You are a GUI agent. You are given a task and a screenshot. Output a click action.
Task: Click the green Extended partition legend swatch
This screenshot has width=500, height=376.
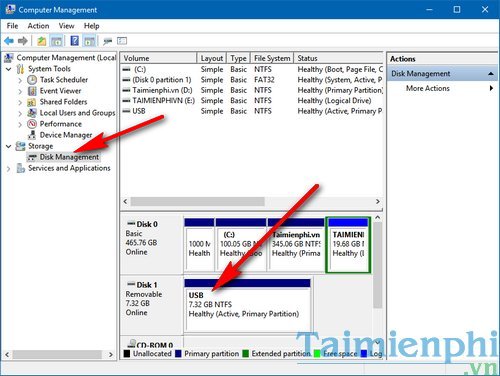coord(246,354)
